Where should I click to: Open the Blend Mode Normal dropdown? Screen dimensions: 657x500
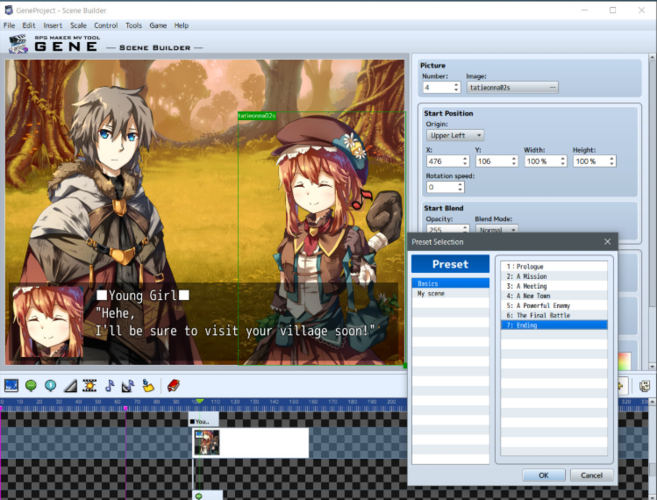[497, 230]
